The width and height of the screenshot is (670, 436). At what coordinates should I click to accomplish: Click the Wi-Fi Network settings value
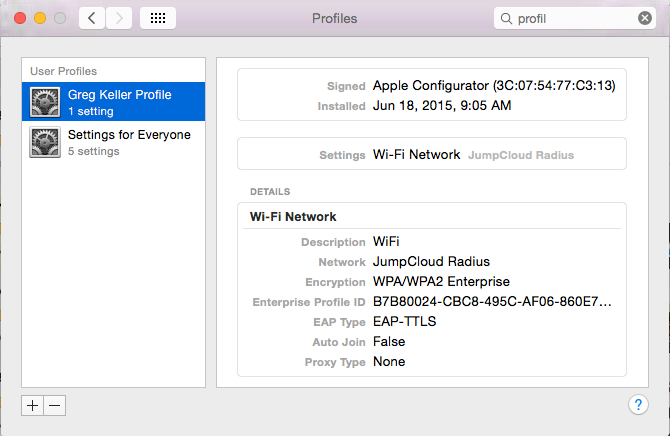417,154
